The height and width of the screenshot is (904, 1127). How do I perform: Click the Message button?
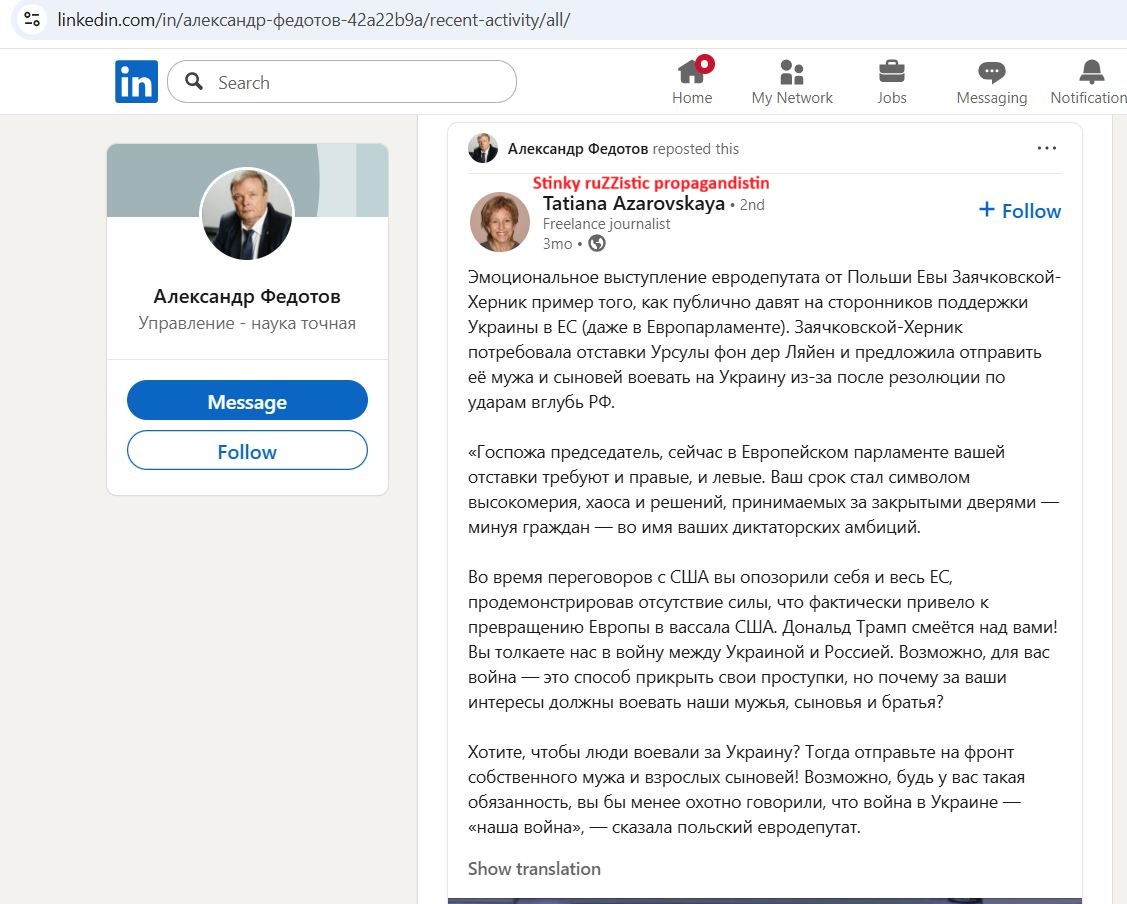[x=247, y=400]
